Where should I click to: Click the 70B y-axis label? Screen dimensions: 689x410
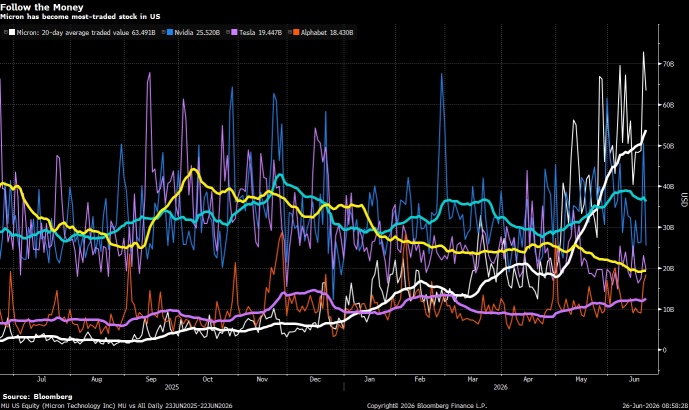point(668,64)
